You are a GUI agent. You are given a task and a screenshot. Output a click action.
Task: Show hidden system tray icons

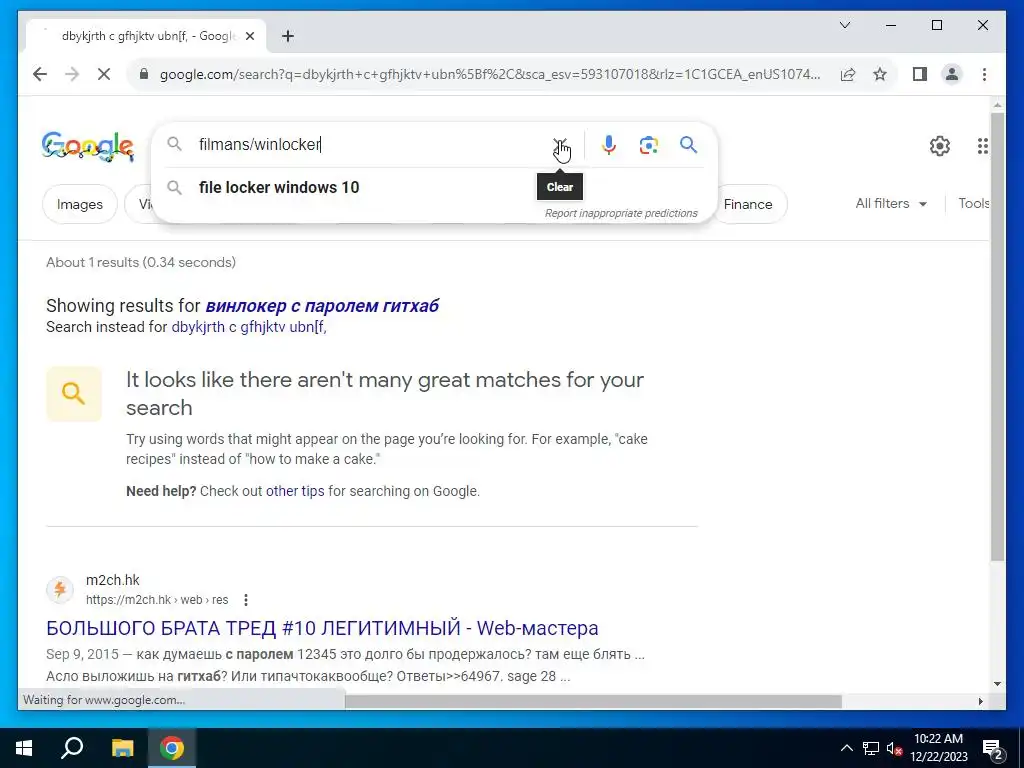tap(846, 748)
